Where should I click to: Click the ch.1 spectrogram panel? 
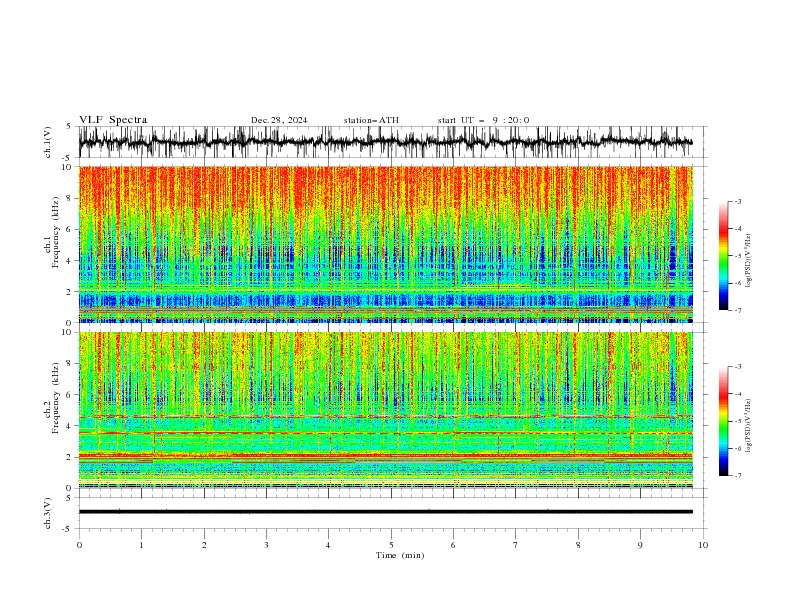pos(385,244)
